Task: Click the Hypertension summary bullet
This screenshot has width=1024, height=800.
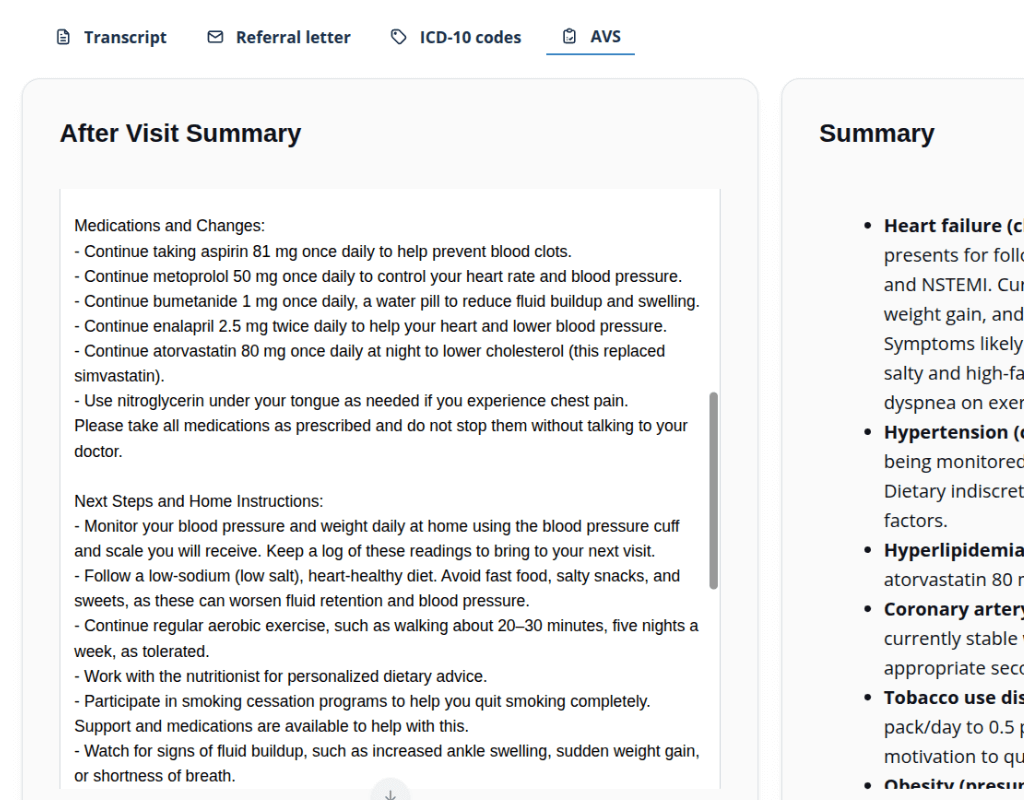Action: 952,432
